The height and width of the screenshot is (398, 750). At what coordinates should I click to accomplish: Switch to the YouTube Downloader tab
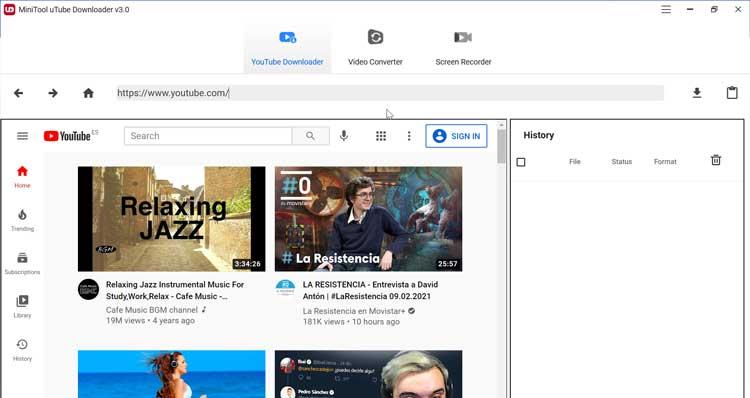[287, 49]
